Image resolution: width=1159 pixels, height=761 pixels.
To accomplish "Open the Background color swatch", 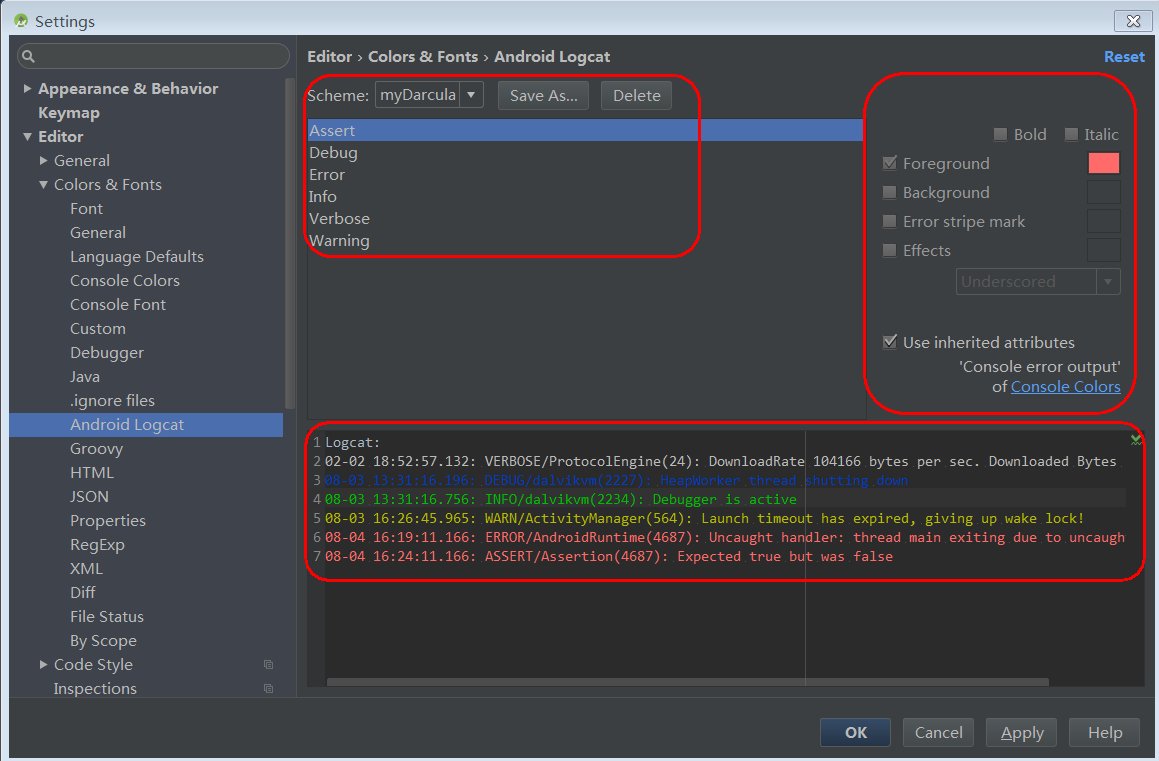I will point(1104,192).
